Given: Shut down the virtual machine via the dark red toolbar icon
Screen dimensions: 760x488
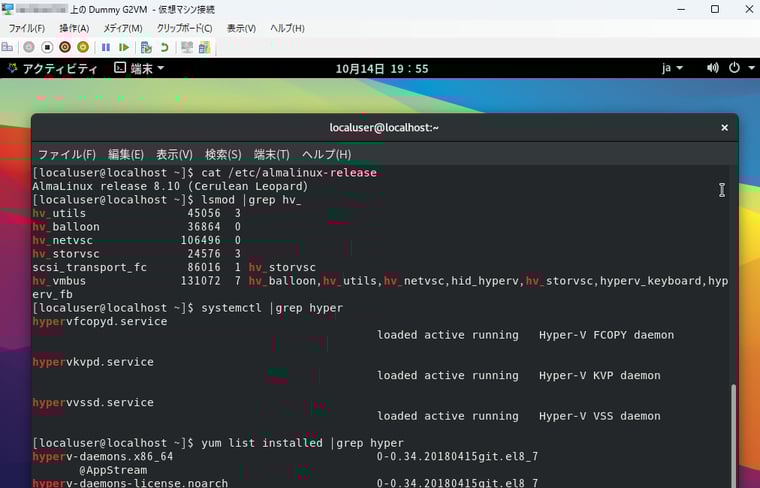Looking at the screenshot, I should click(65, 47).
